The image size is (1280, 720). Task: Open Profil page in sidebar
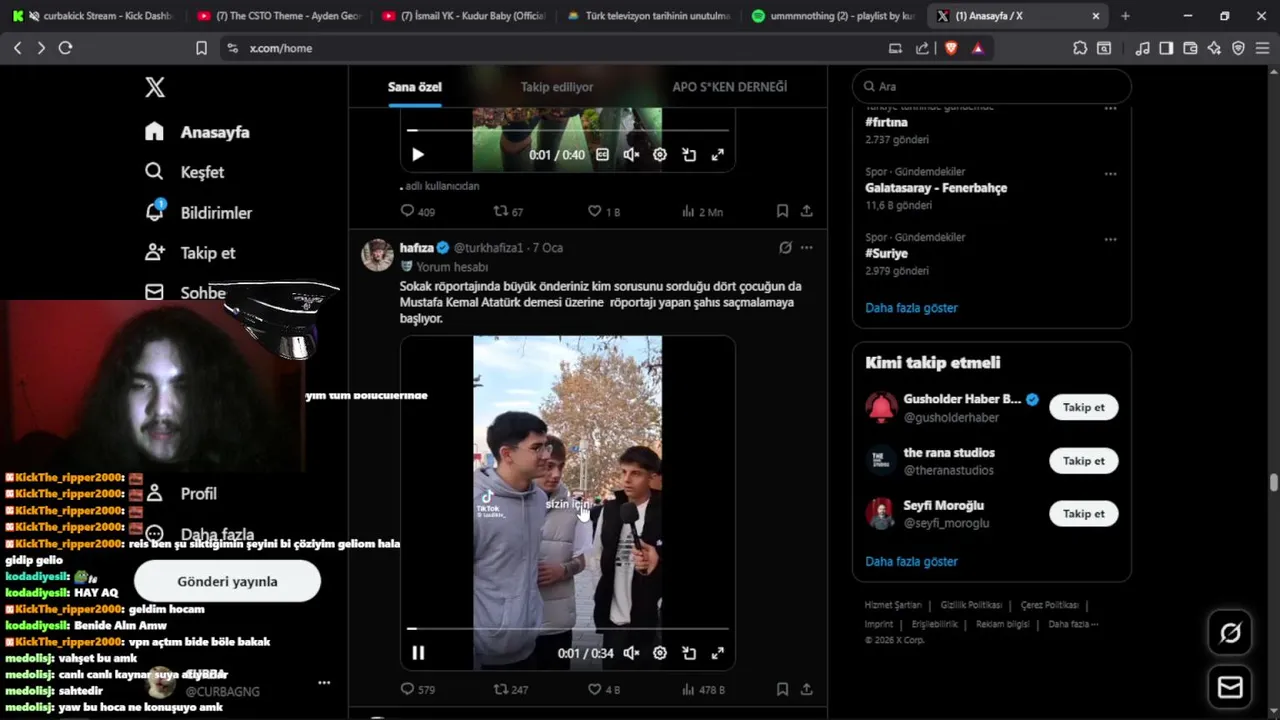(181, 493)
